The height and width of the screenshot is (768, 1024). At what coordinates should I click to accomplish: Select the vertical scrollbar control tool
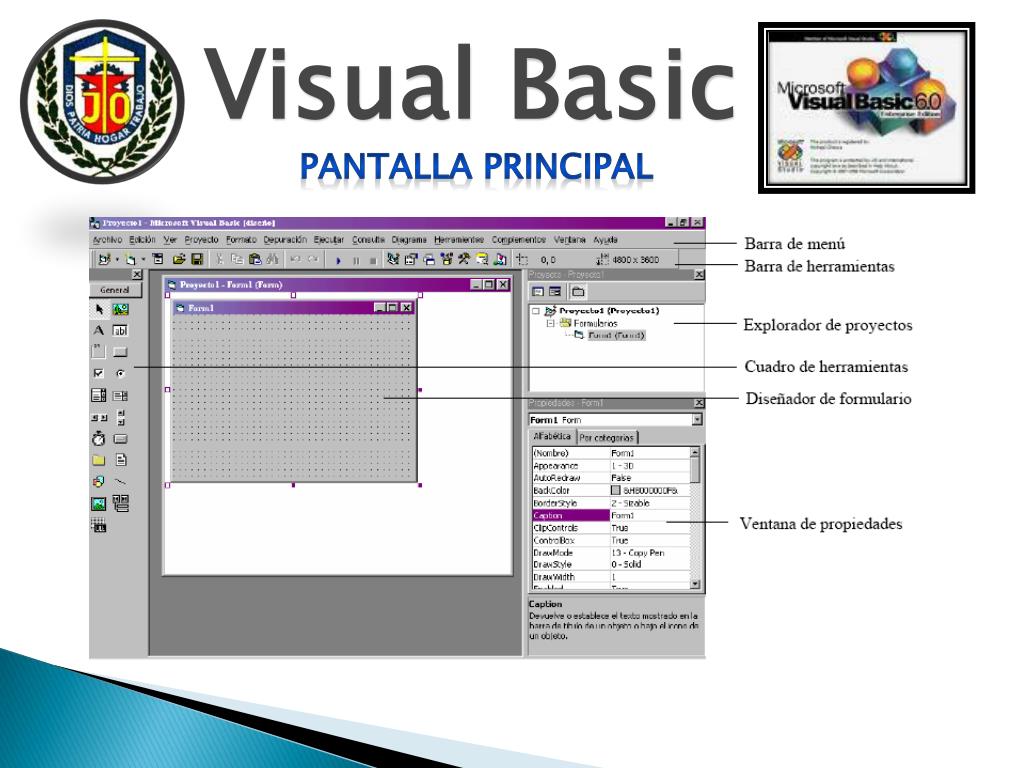tap(121, 417)
